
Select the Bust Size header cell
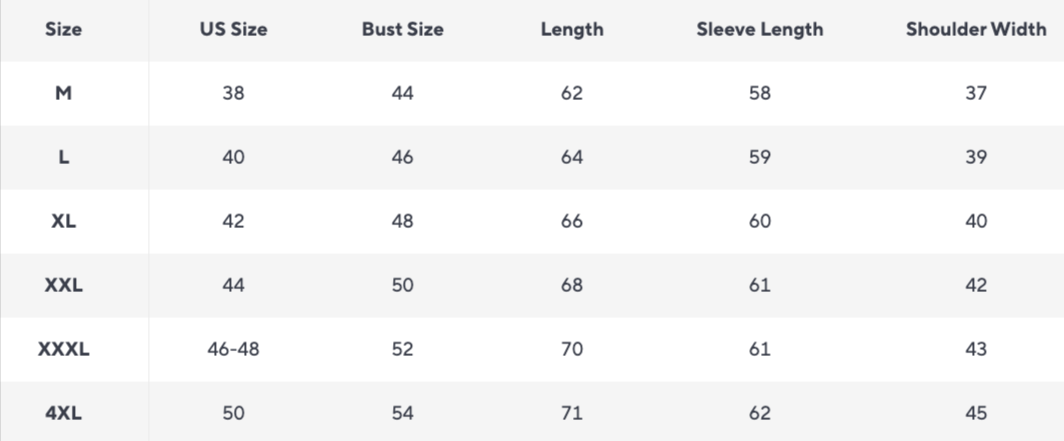click(402, 30)
